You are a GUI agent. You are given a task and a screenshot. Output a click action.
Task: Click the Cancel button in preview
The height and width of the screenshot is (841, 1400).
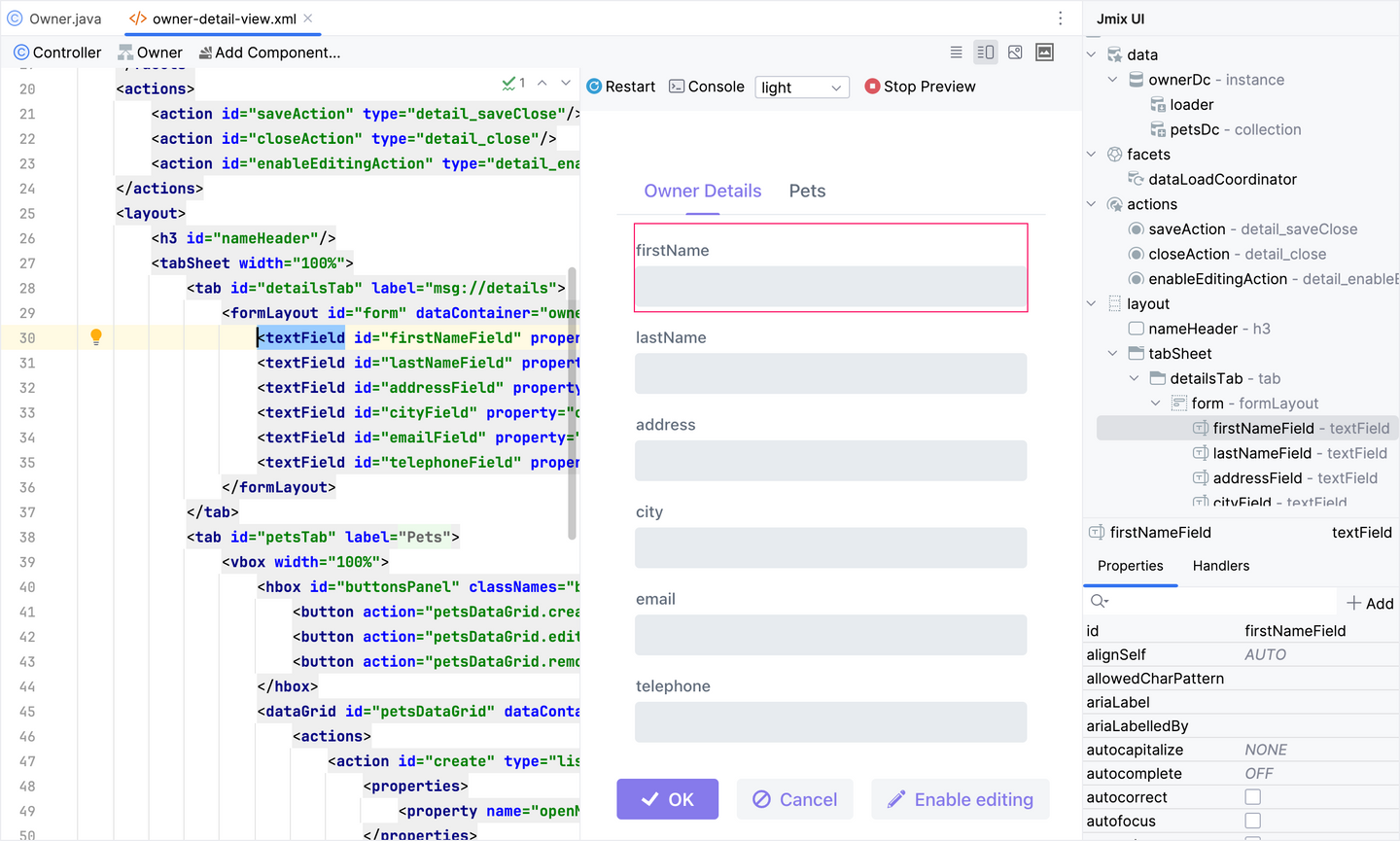(794, 799)
